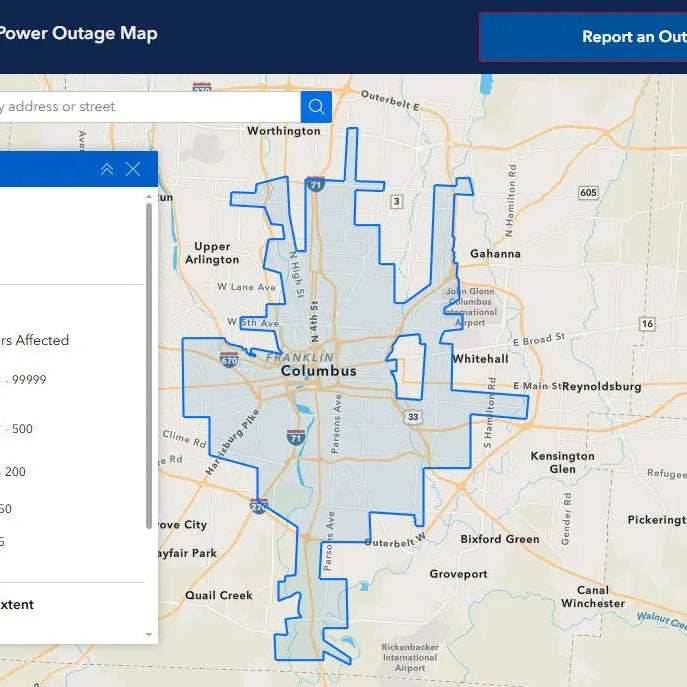Click the Power Outage Map title
This screenshot has width=687, height=687.
tap(78, 34)
